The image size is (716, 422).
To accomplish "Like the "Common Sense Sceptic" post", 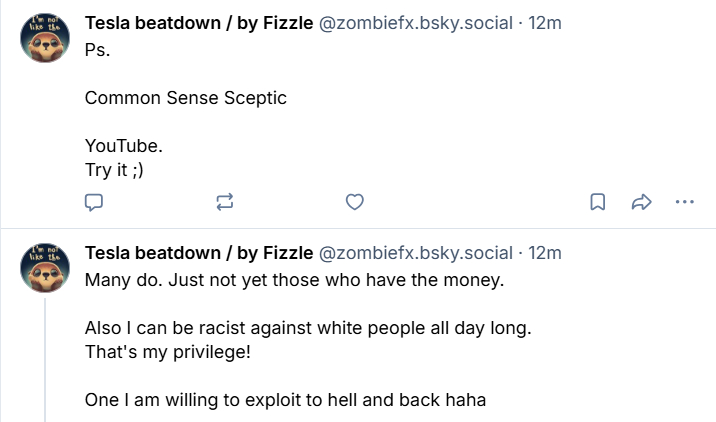I will click(x=353, y=202).
